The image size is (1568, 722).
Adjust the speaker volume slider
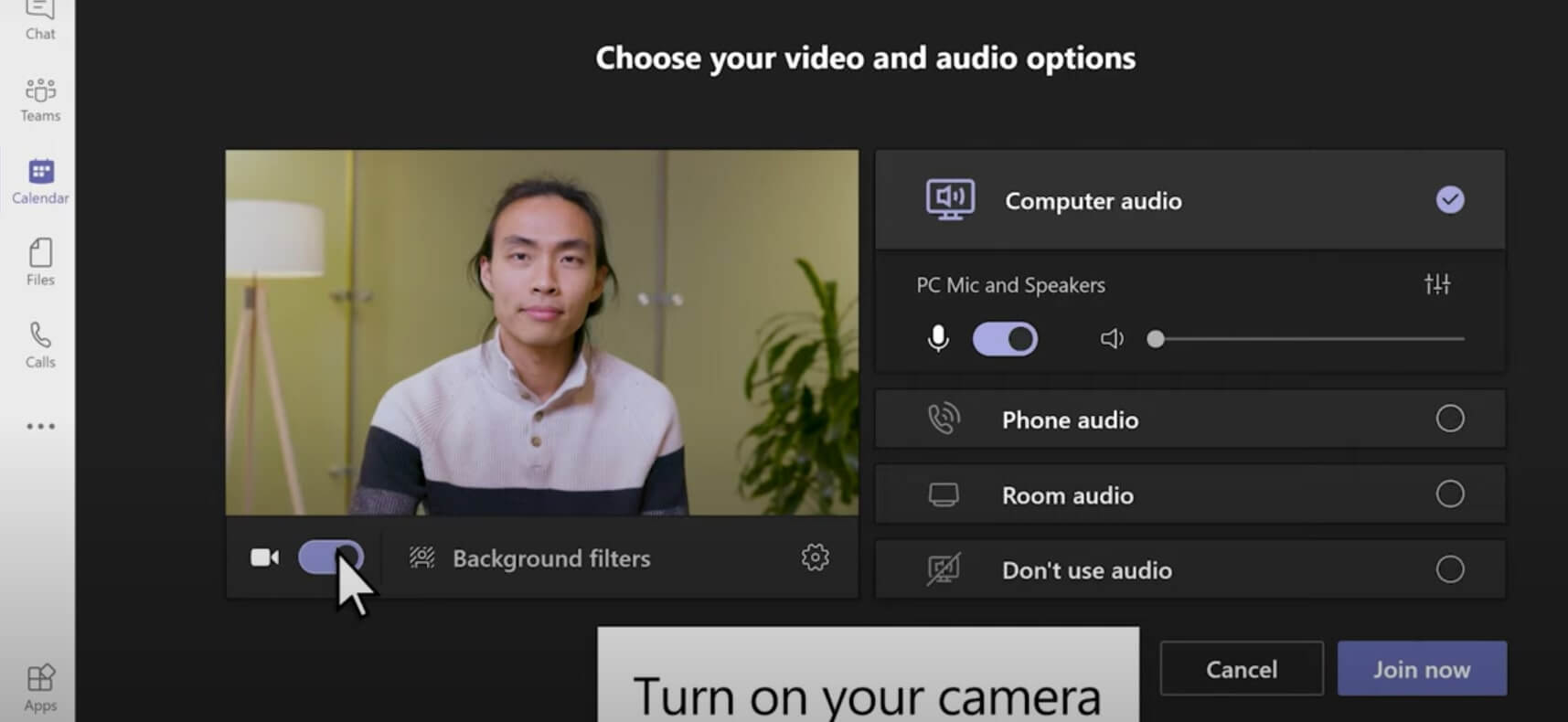tap(1306, 339)
